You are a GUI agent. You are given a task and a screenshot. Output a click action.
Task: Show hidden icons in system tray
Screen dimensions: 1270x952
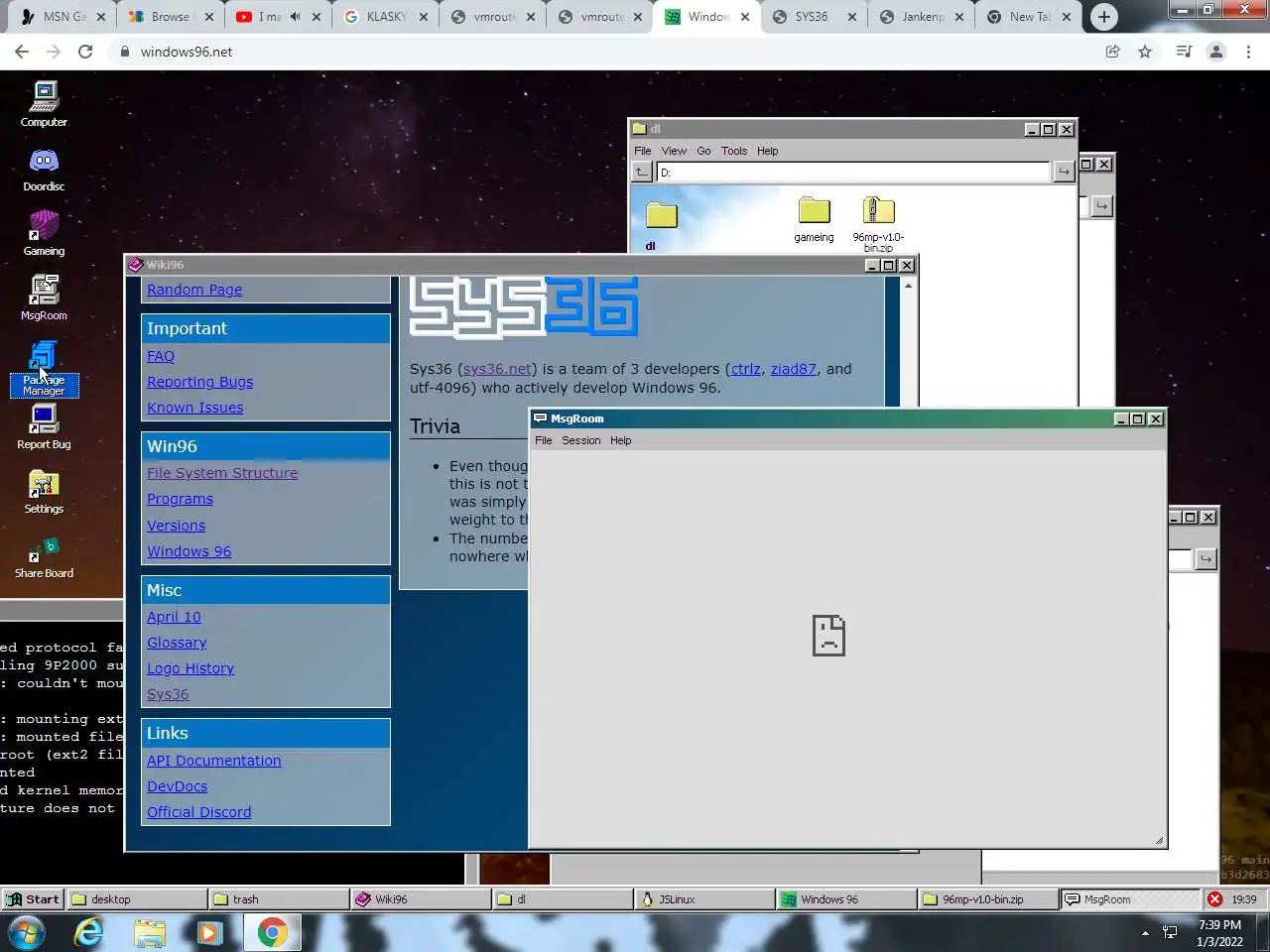[1145, 933]
